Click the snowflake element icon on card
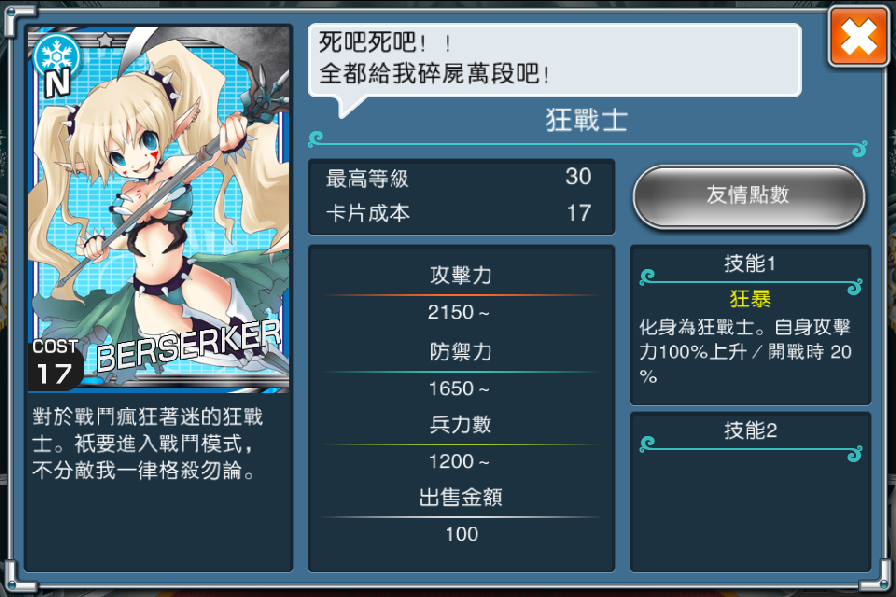 click(56, 54)
